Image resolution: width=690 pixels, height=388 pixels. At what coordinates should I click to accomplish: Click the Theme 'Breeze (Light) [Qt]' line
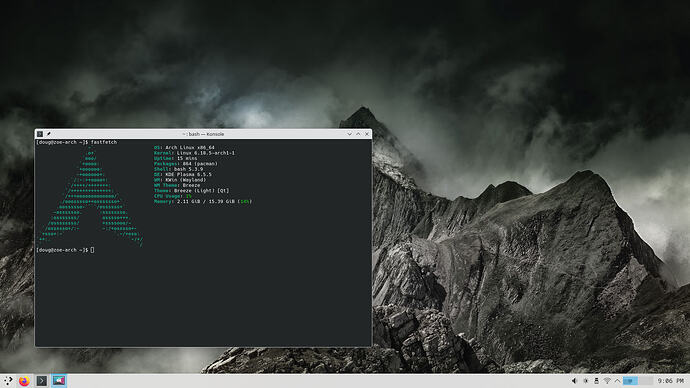coord(191,190)
